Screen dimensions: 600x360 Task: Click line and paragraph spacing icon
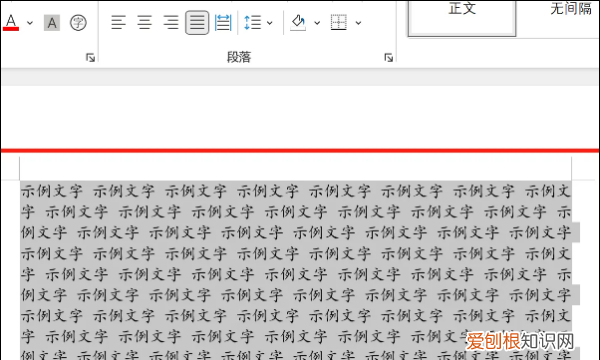(253, 23)
